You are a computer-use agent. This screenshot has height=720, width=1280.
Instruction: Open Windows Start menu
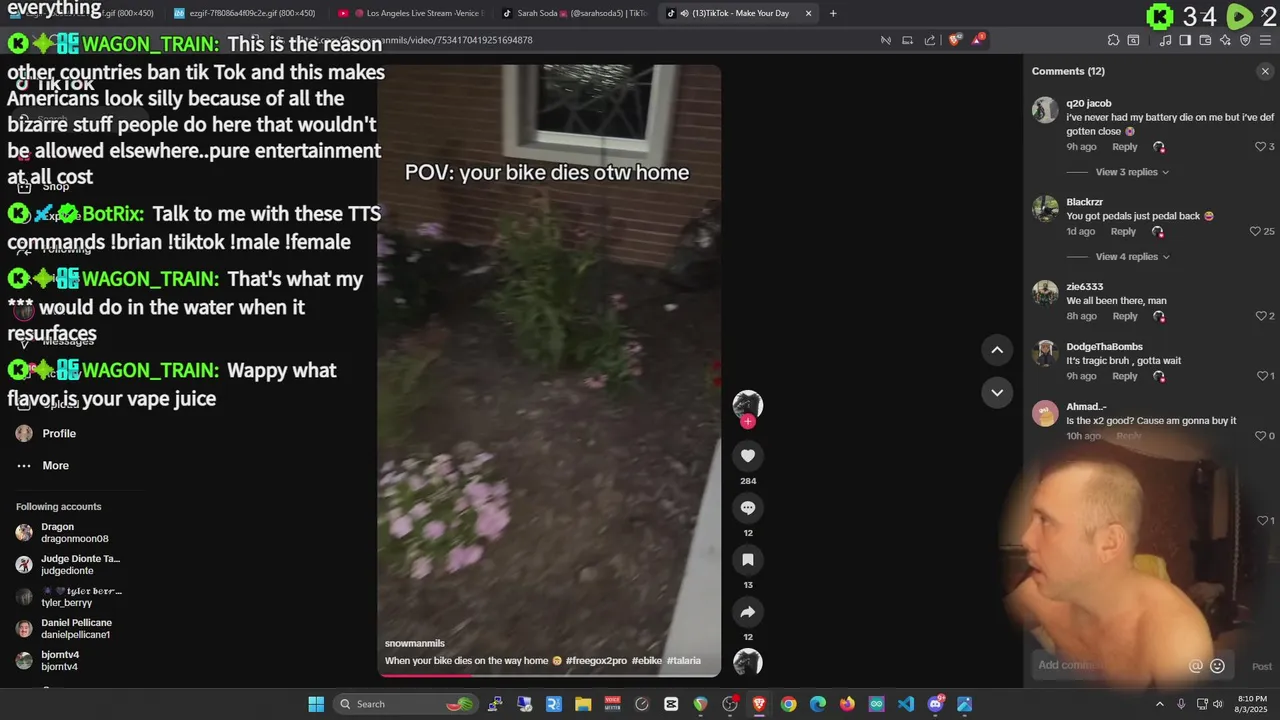316,704
